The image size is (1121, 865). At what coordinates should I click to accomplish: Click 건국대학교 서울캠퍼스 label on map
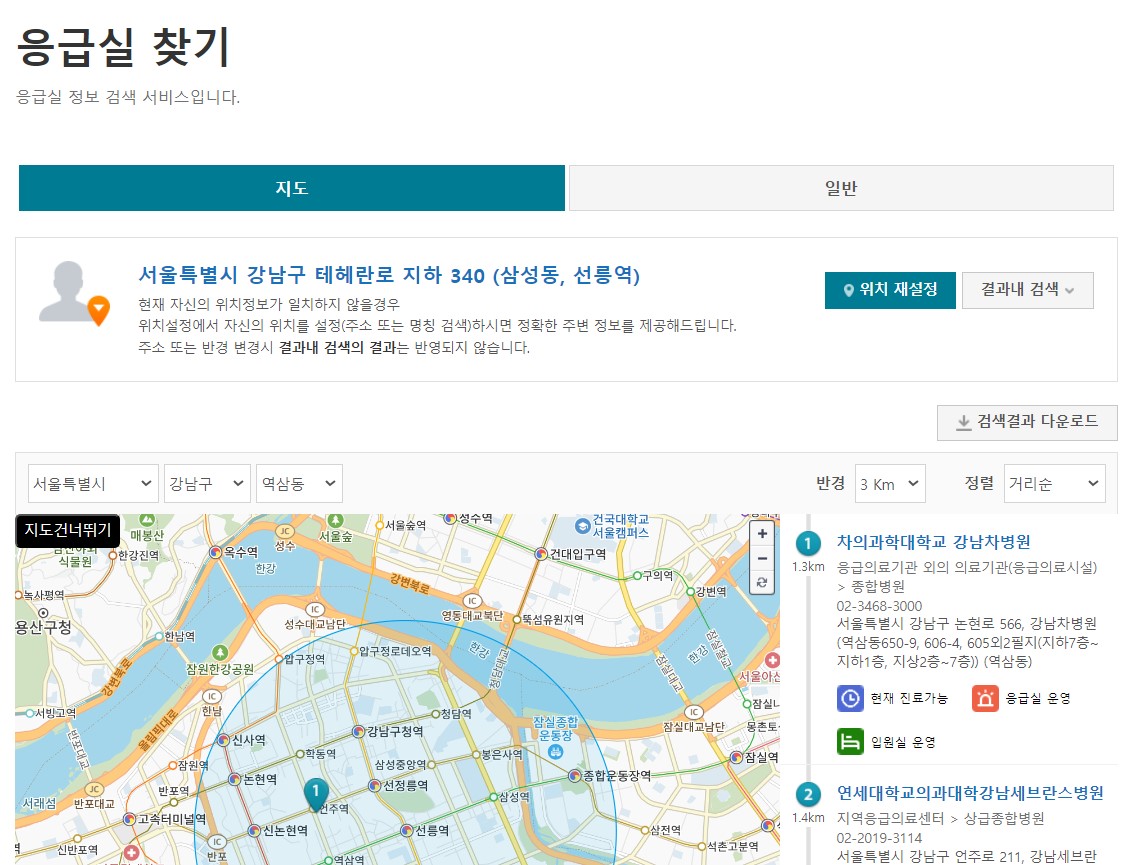click(621, 526)
